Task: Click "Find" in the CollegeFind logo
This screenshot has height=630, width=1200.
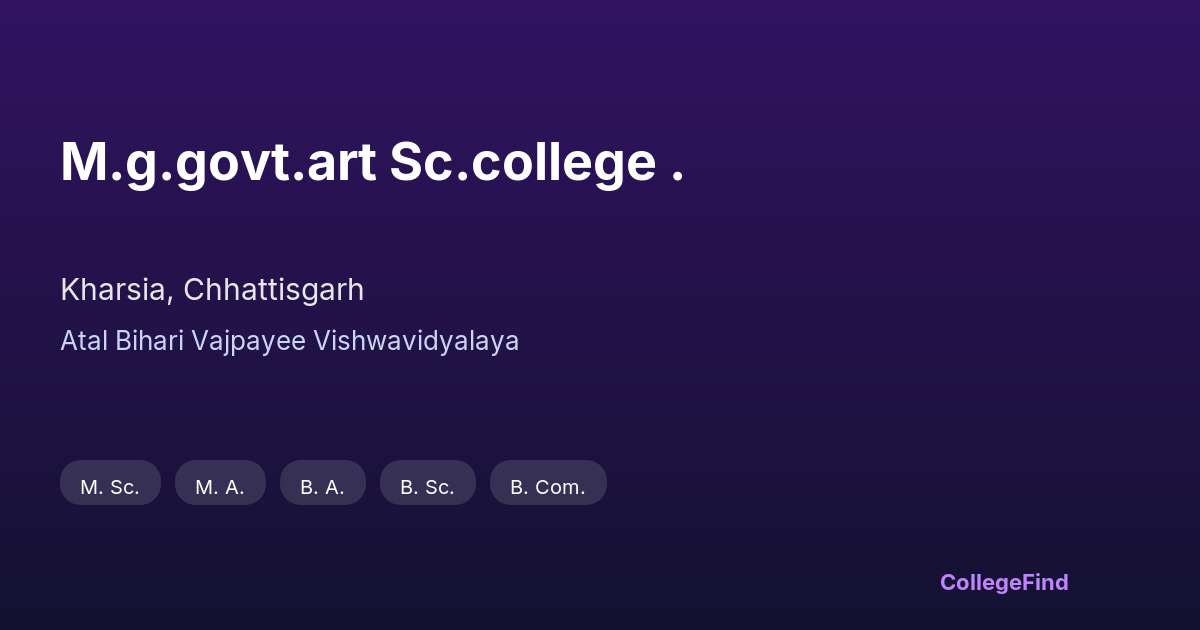Action: tap(1046, 582)
